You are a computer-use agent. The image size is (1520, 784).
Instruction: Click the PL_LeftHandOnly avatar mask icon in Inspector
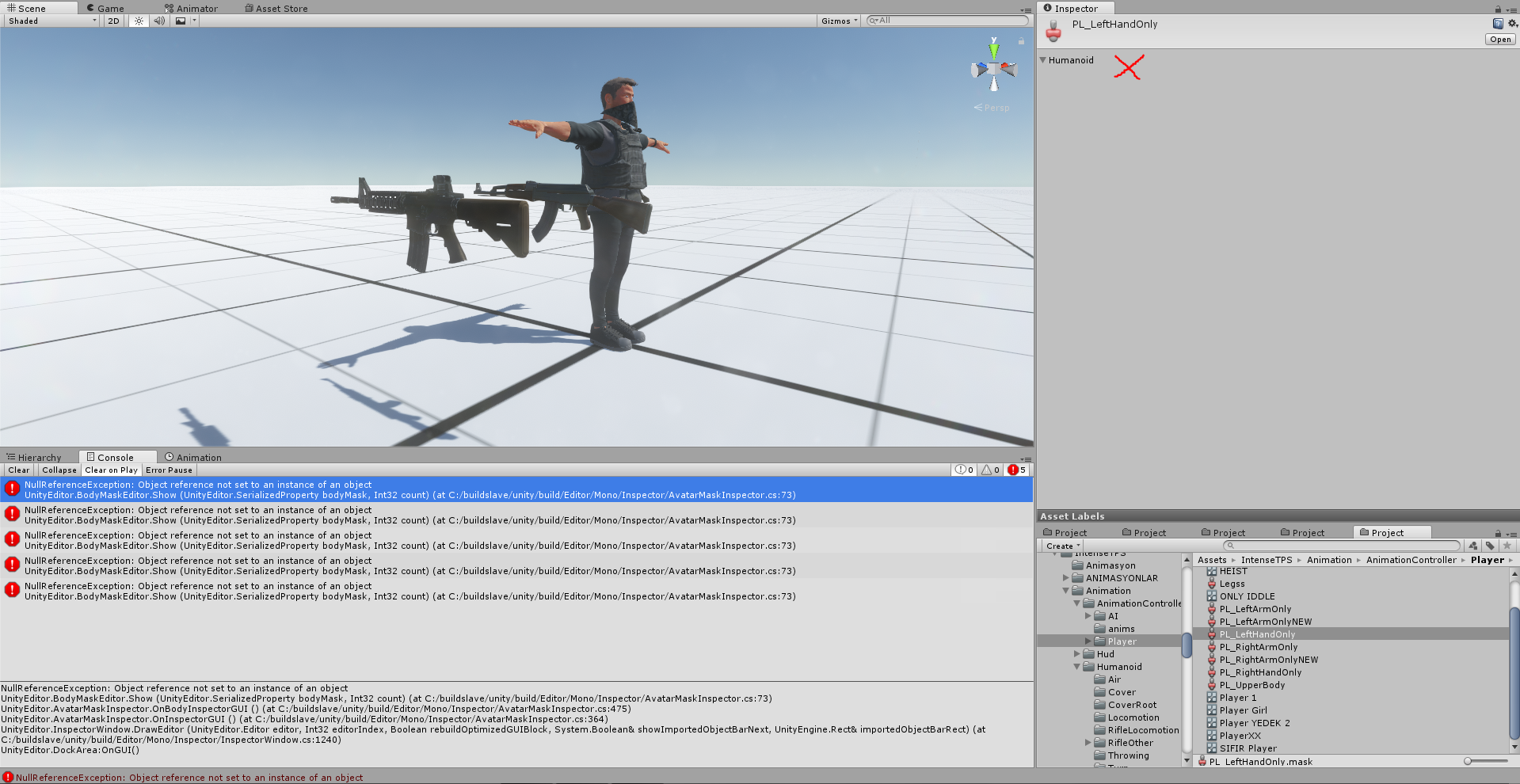(1053, 32)
